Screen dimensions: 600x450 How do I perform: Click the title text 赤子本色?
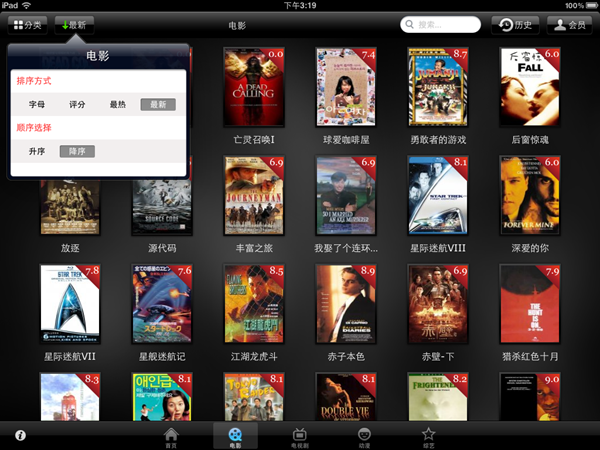click(x=346, y=357)
